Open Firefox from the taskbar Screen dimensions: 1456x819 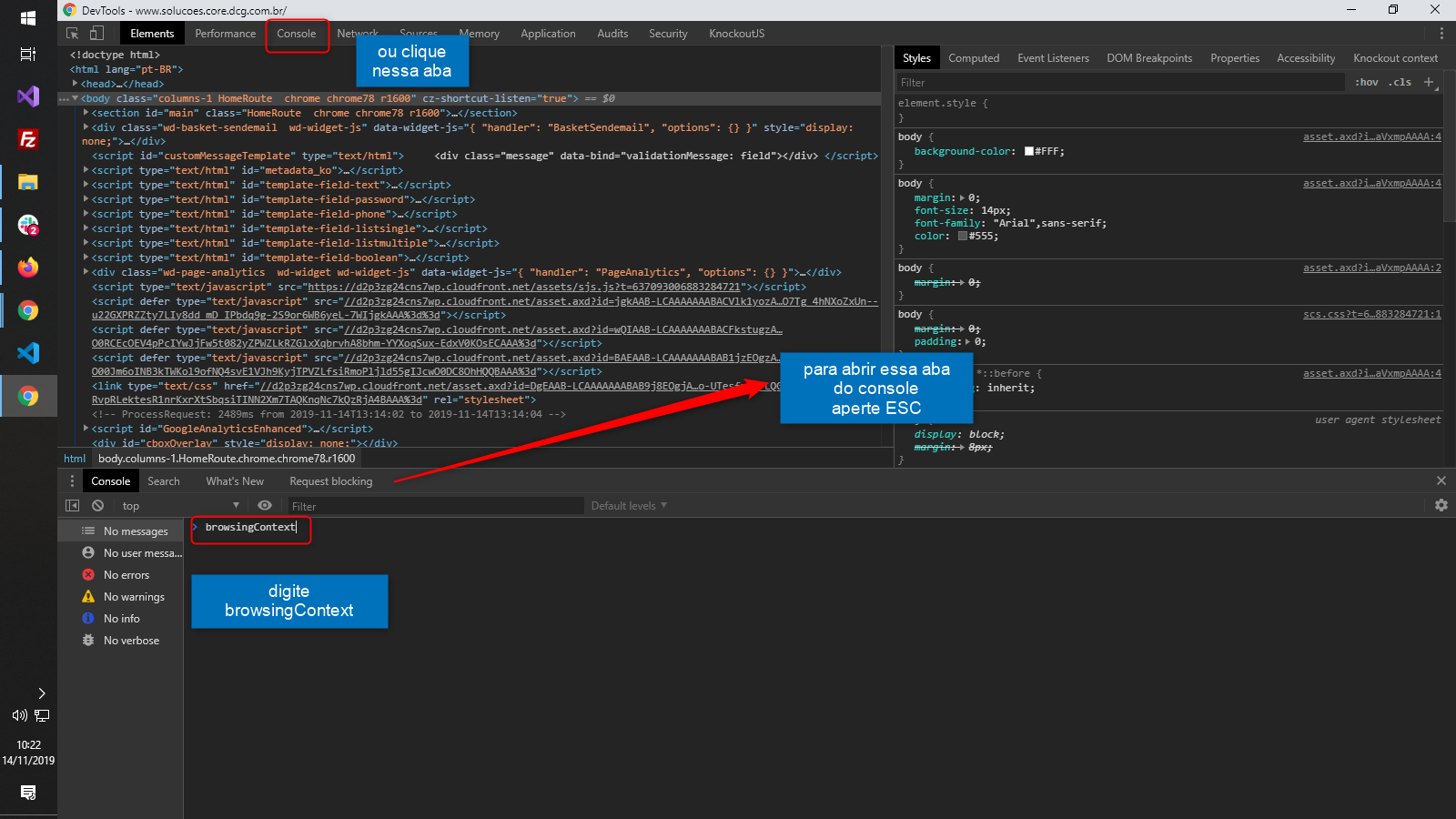(x=28, y=267)
